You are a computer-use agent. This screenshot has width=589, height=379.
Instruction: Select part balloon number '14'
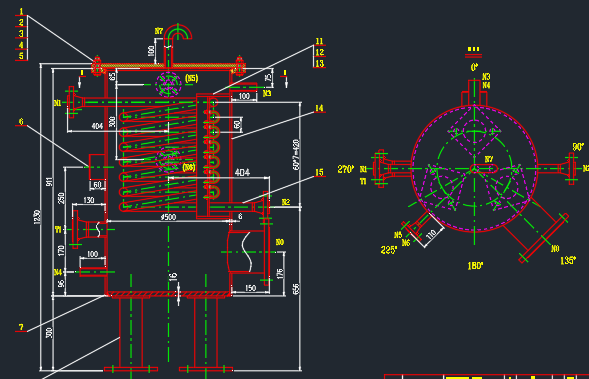click(x=319, y=108)
